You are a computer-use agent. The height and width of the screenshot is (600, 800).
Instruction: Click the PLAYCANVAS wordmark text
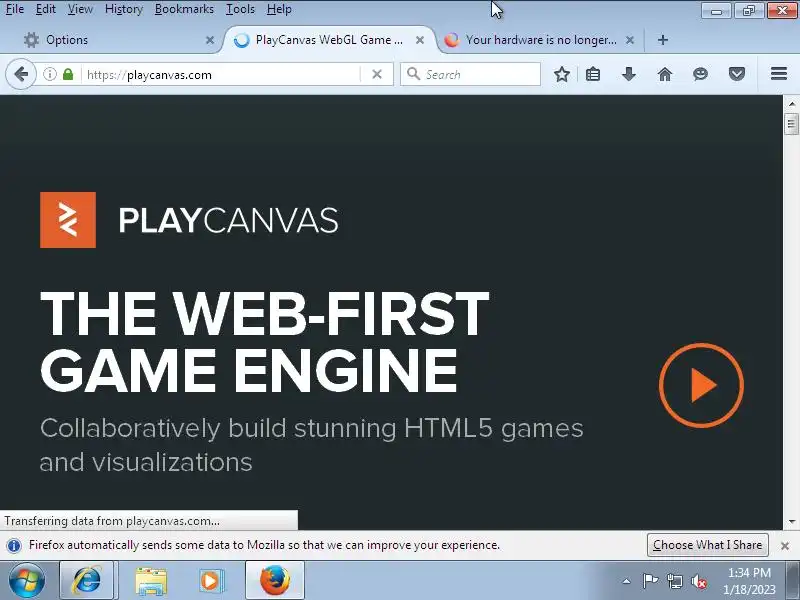[x=228, y=220]
